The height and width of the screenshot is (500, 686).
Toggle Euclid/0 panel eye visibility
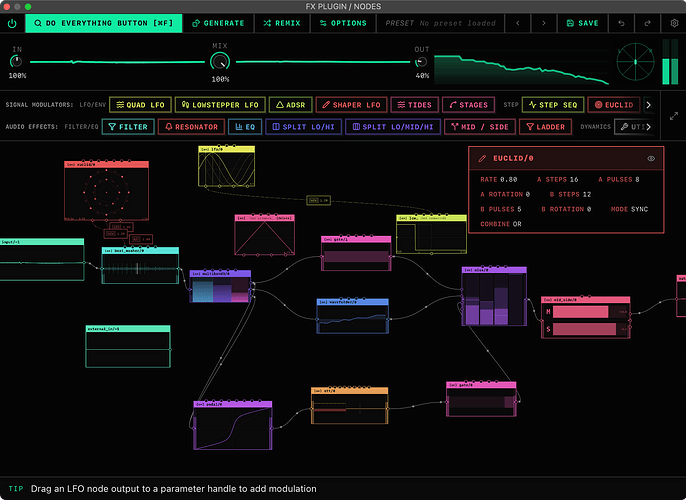click(x=651, y=158)
